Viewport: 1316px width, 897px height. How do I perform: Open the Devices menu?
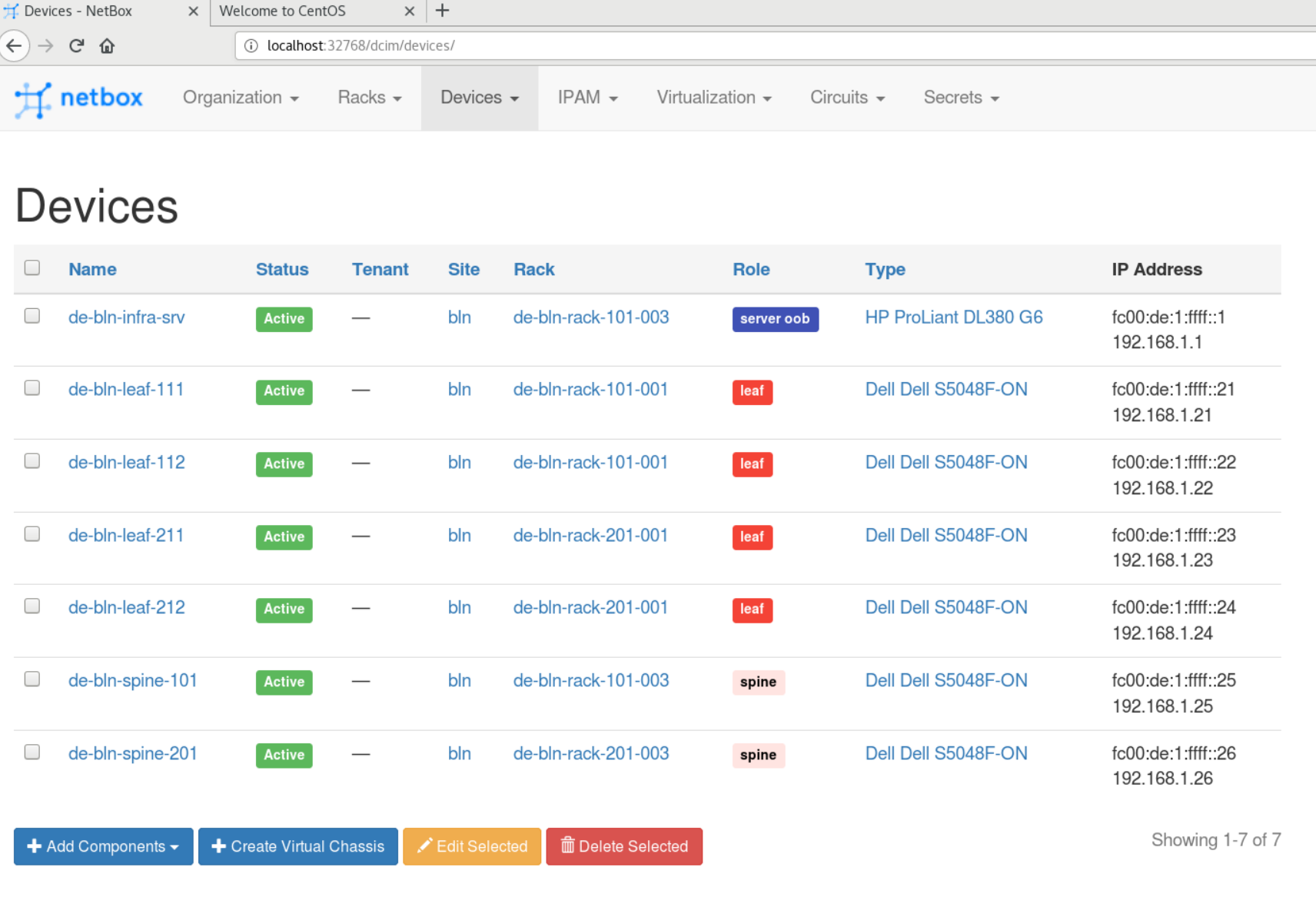tap(479, 98)
